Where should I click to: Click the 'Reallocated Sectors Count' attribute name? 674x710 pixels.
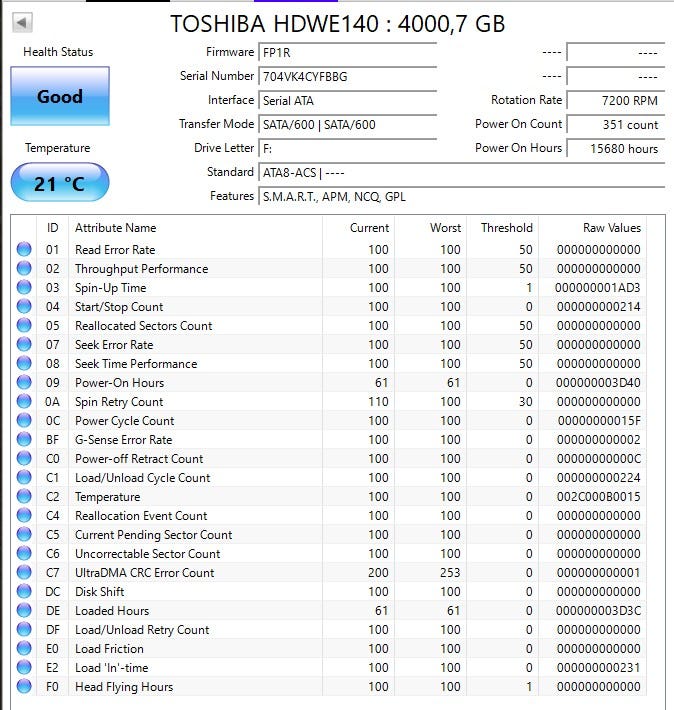pyautogui.click(x=144, y=326)
